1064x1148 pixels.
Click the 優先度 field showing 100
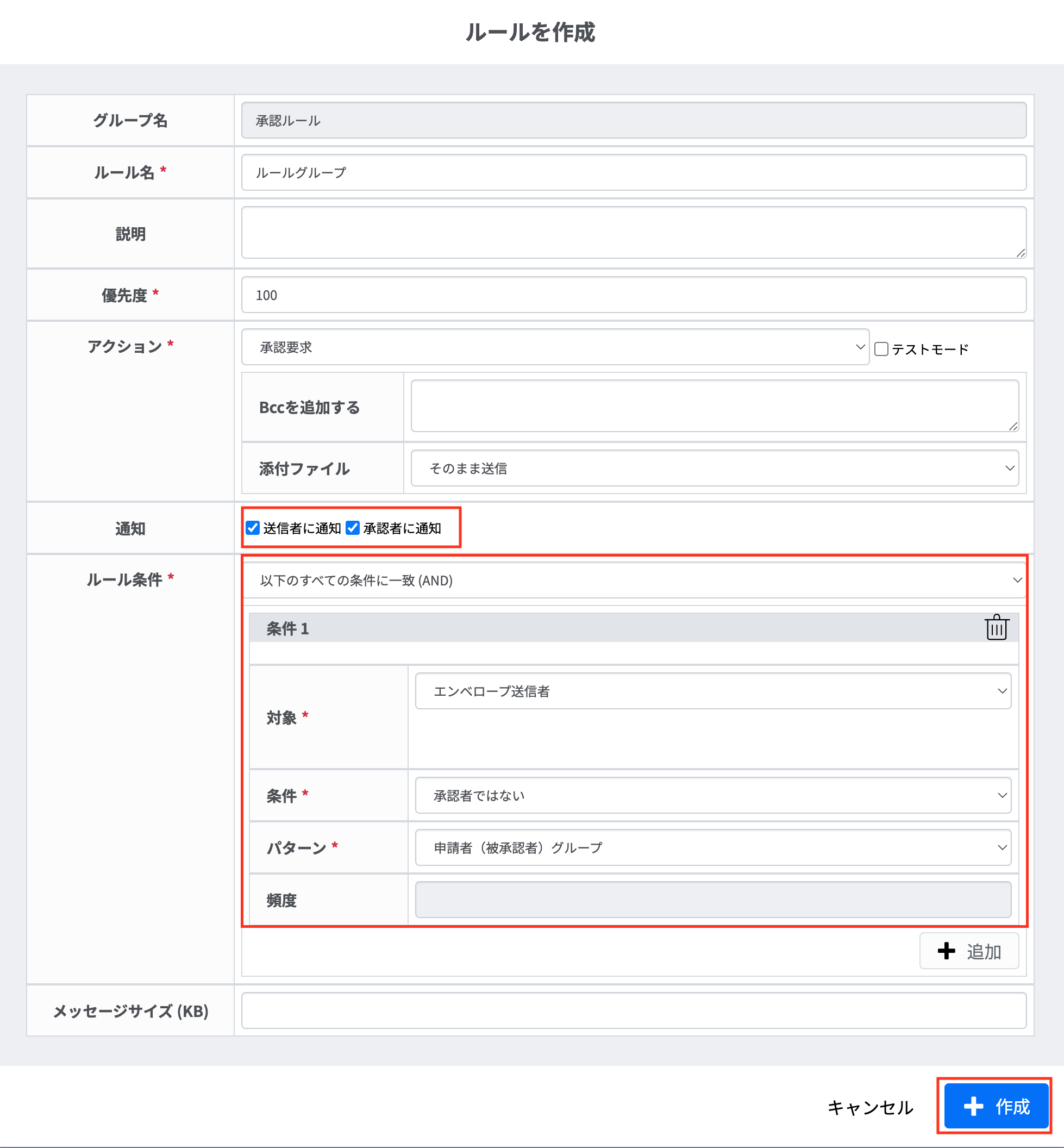634,295
